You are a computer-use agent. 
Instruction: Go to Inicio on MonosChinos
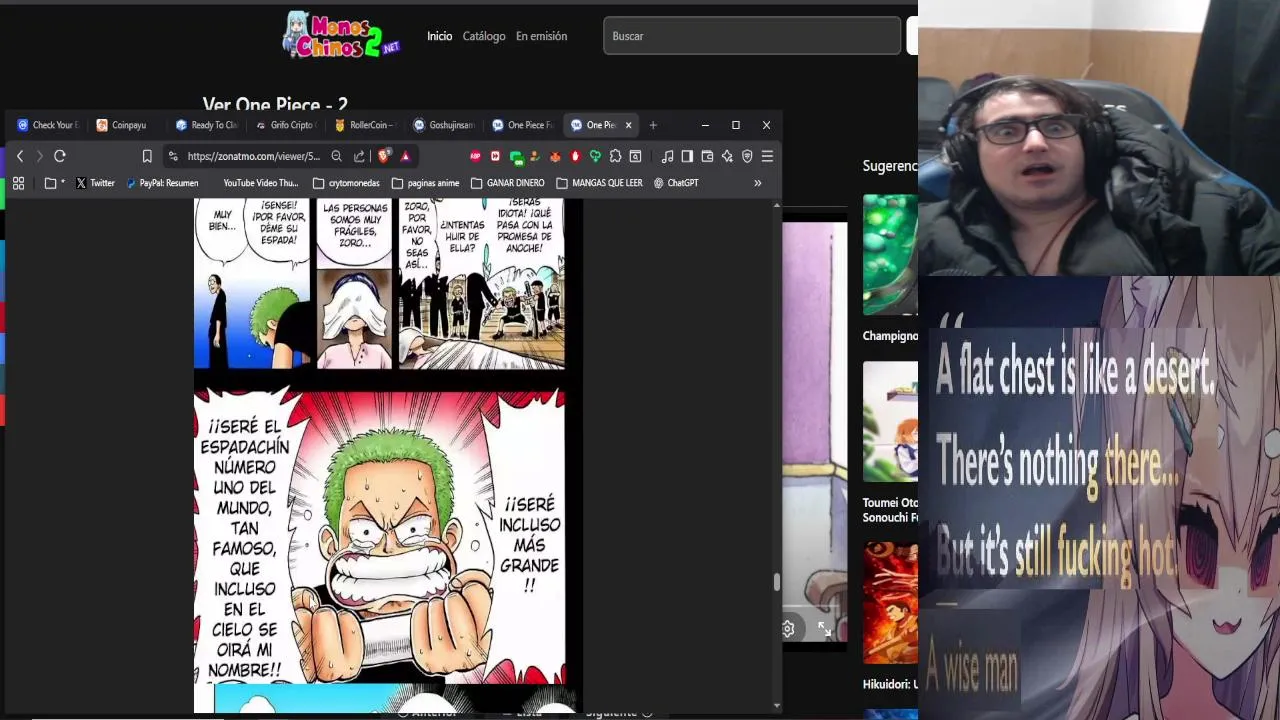440,36
